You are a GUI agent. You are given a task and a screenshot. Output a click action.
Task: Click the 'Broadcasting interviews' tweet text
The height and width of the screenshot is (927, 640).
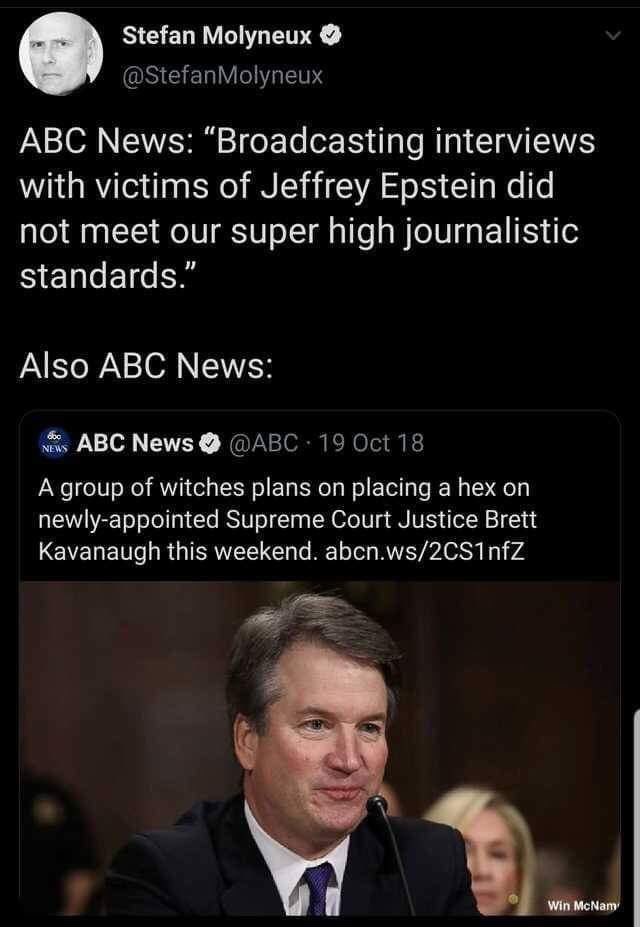[x=308, y=187]
